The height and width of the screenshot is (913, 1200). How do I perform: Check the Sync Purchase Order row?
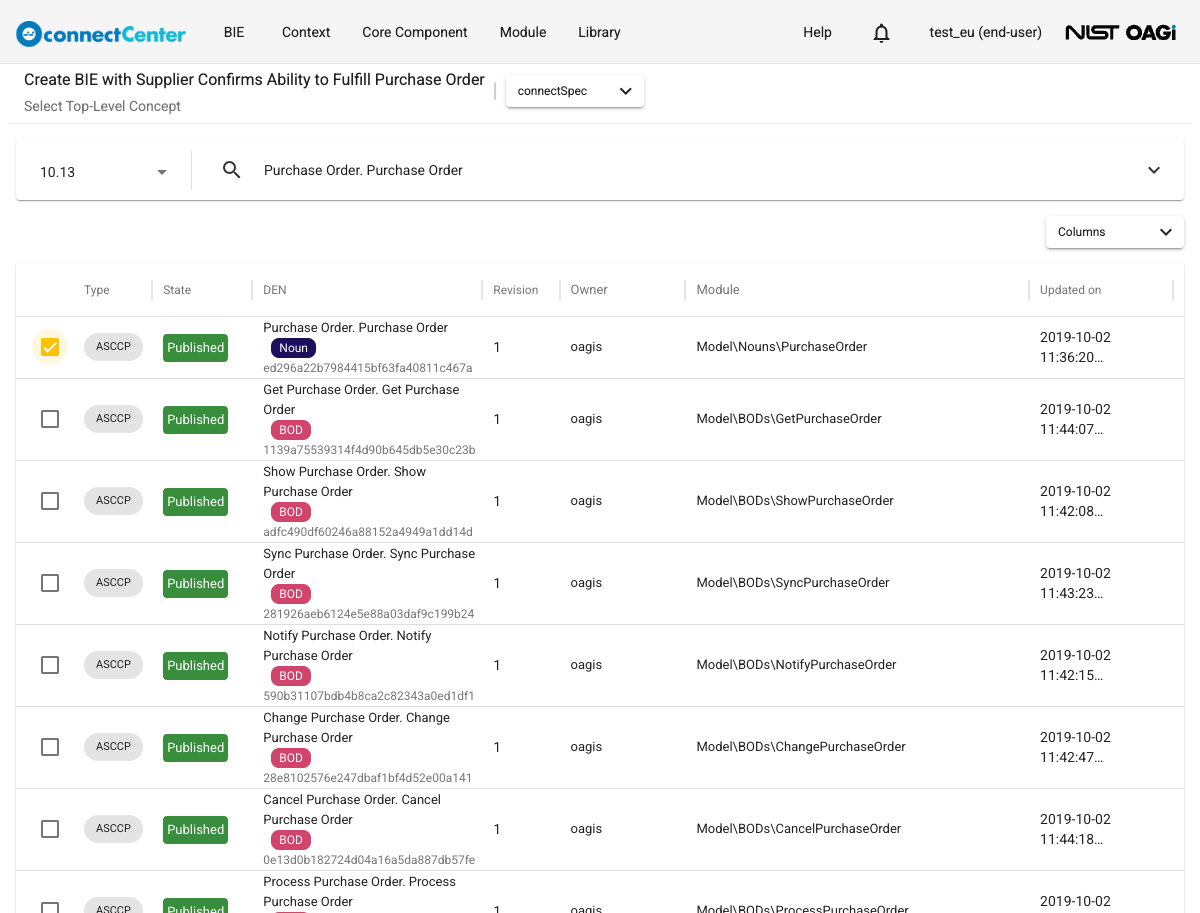point(50,583)
